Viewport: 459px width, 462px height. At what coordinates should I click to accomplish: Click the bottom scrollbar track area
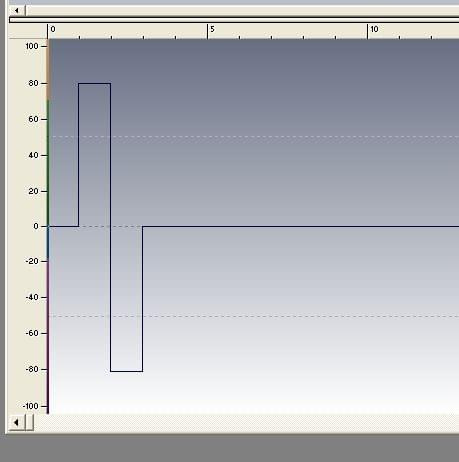(x=246, y=423)
